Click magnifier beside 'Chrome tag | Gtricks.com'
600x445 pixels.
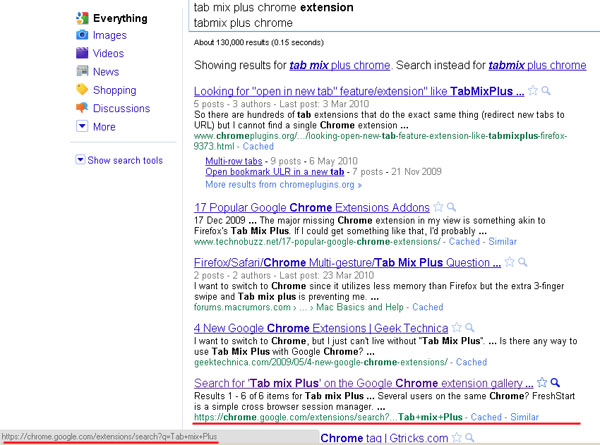tap(470, 438)
